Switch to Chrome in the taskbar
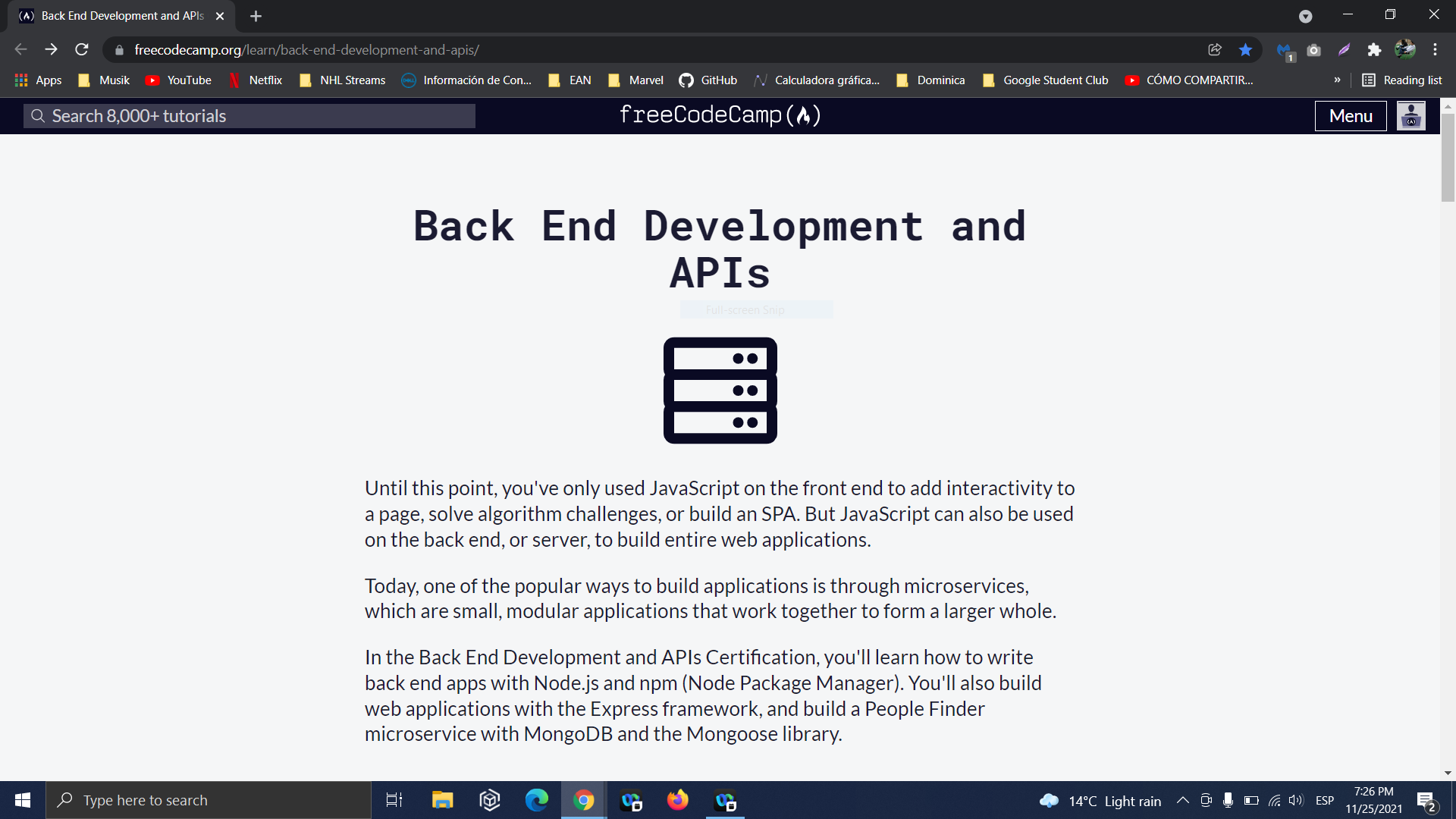 (584, 800)
